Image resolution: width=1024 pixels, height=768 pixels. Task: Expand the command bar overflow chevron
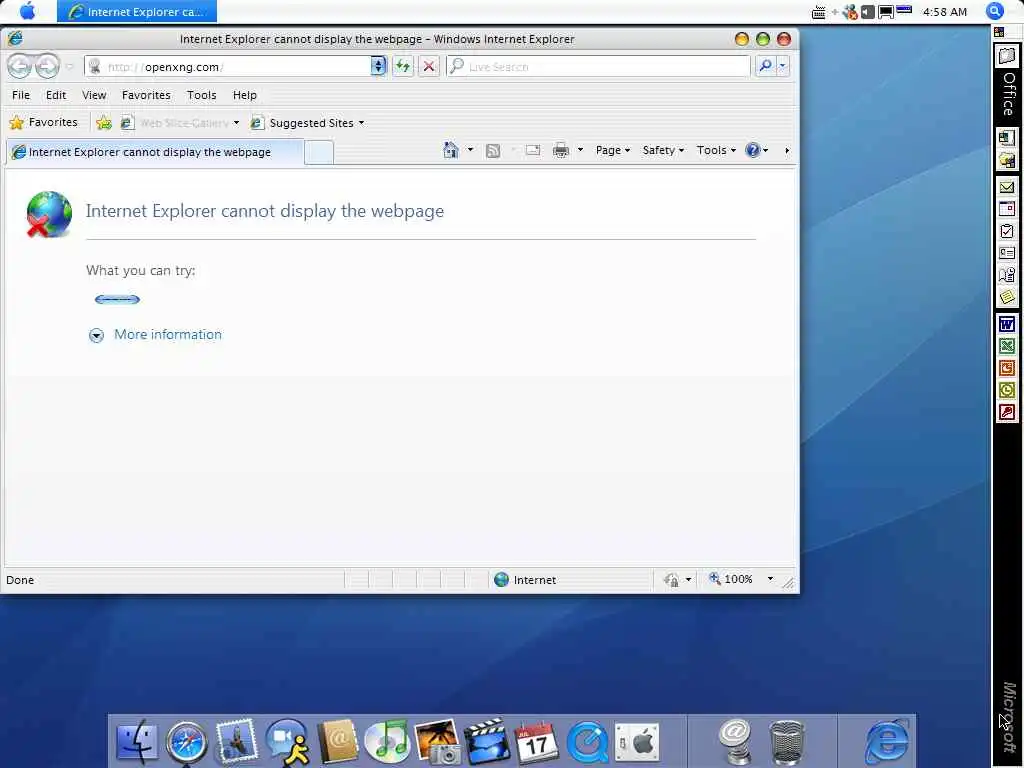pyautogui.click(x=787, y=151)
